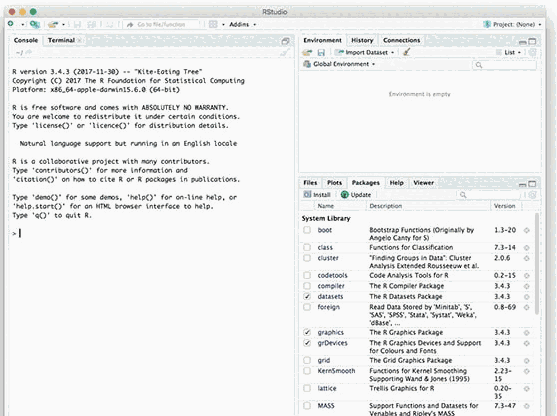This screenshot has width=557, height=416.
Task: Expand the recent files dropdown arrow
Action: click(x=64, y=25)
